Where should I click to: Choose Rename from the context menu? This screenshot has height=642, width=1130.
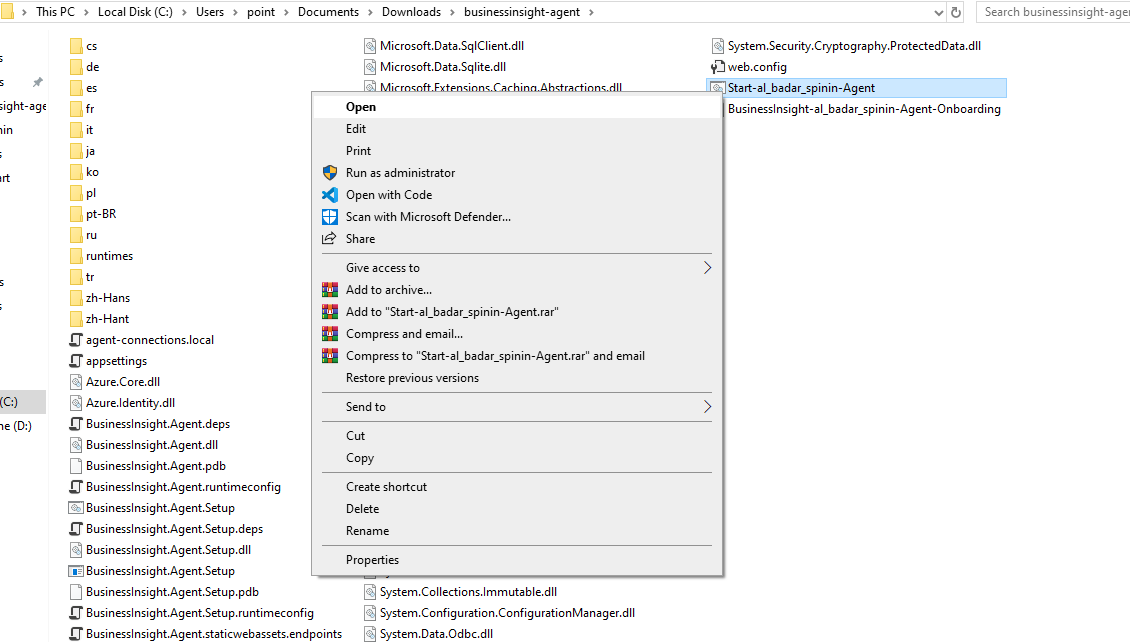point(517,531)
